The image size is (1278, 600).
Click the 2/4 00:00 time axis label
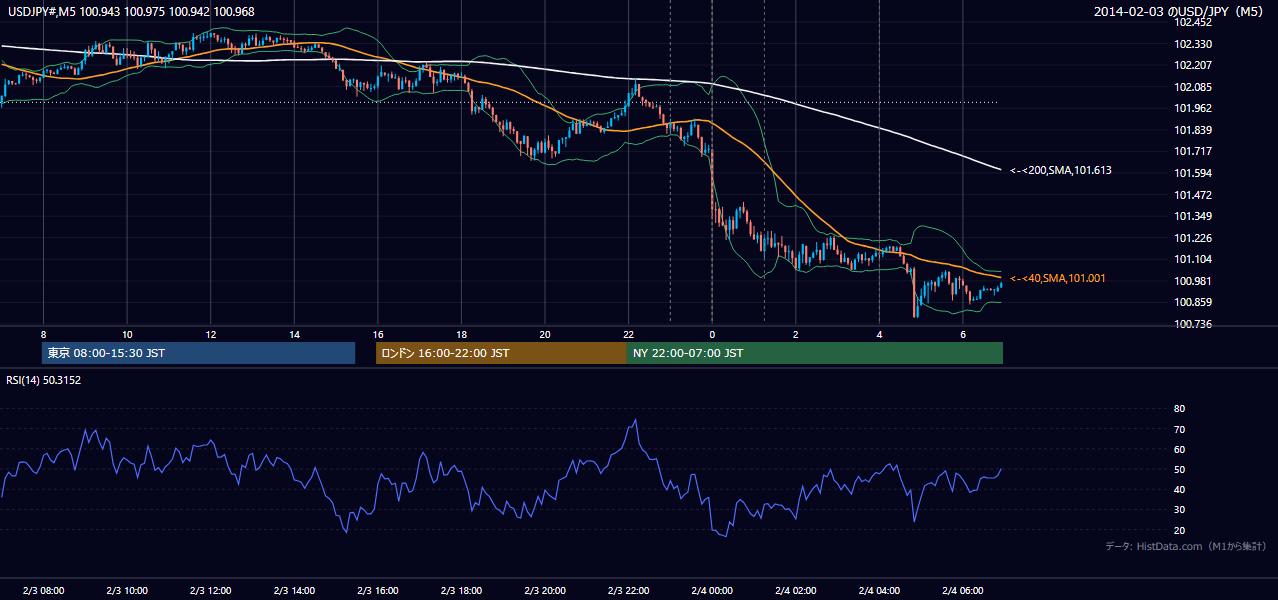(712, 590)
